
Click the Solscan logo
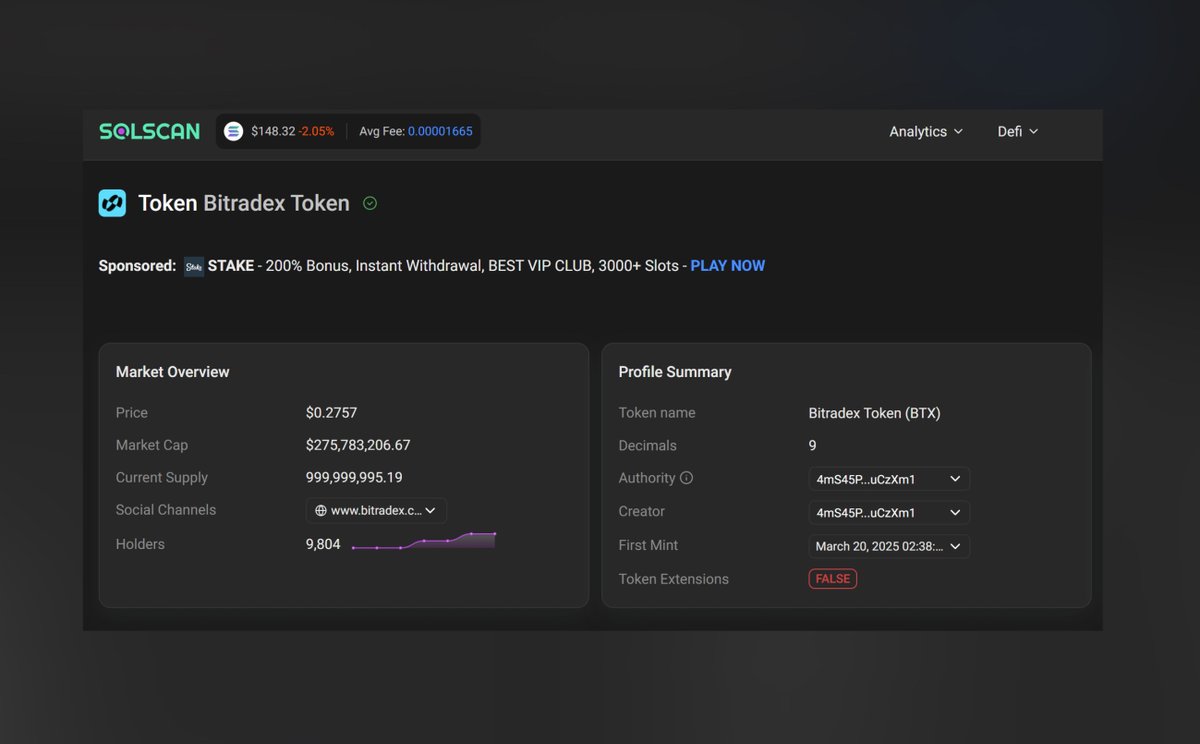coord(149,131)
